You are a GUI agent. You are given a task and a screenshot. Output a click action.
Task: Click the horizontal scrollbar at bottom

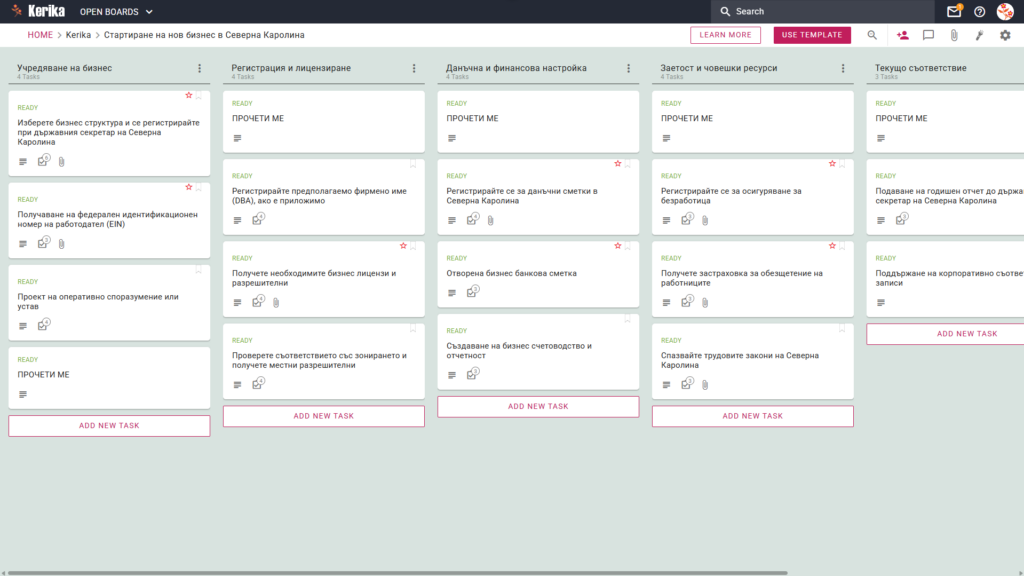pos(397,573)
